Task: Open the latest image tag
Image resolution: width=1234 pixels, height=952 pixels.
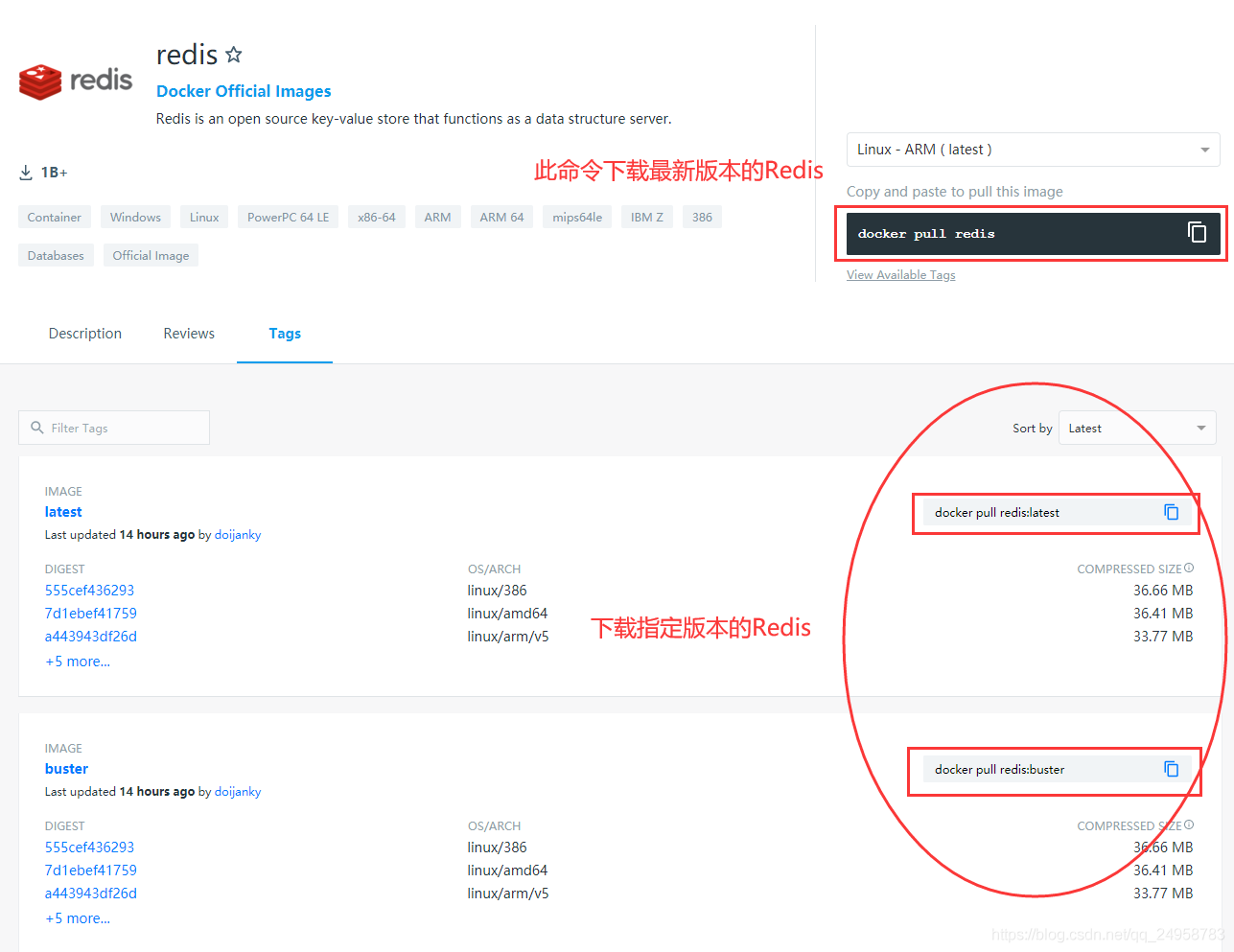Action: (63, 512)
